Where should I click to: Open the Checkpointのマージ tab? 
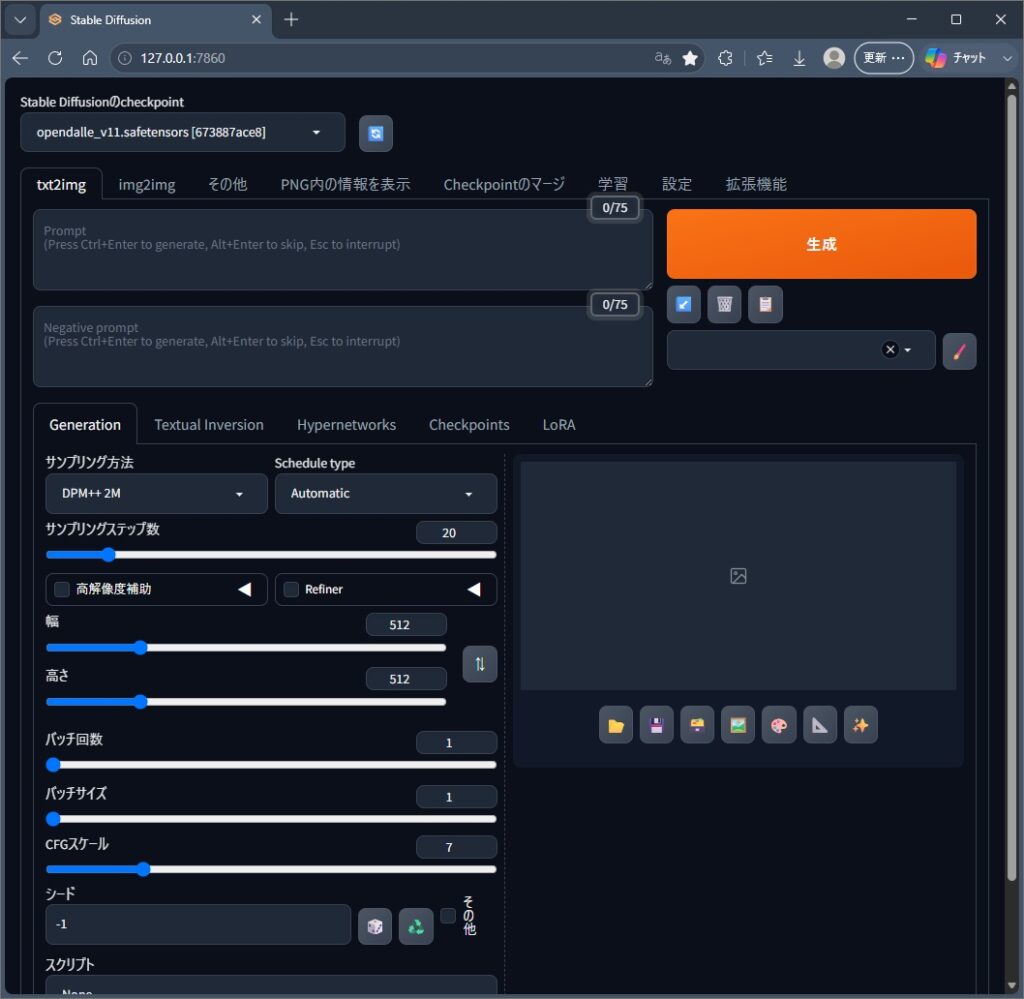(504, 185)
